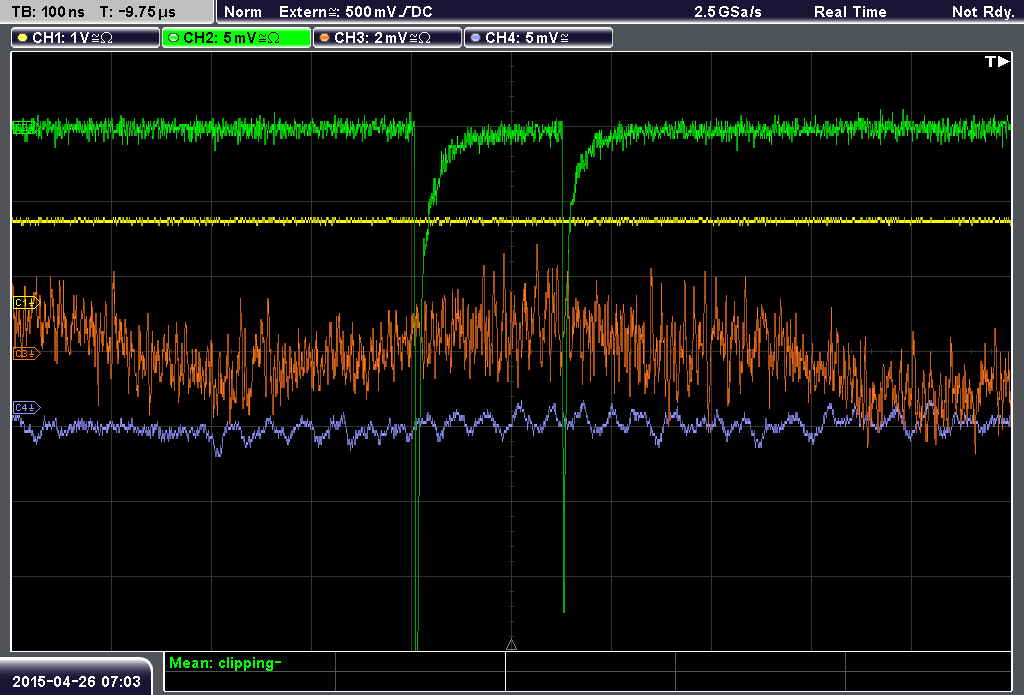Screen dimensions: 1024x695
Task: Click the Real Time acquisition mode label
Action: click(850, 12)
